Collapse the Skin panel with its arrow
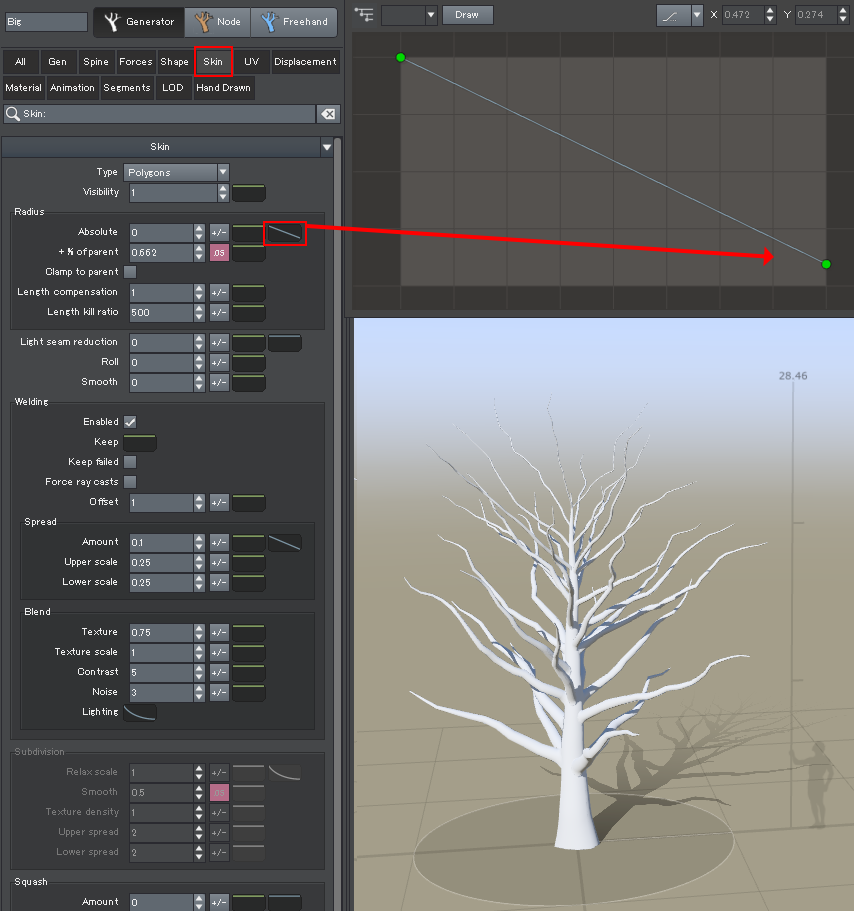The image size is (854, 911). coord(327,146)
